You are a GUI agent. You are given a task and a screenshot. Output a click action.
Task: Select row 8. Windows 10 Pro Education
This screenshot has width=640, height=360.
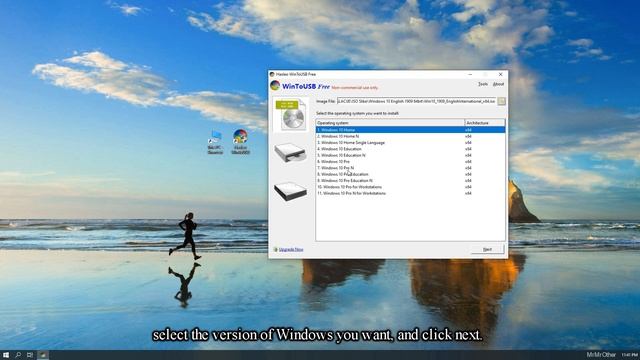coord(410,174)
